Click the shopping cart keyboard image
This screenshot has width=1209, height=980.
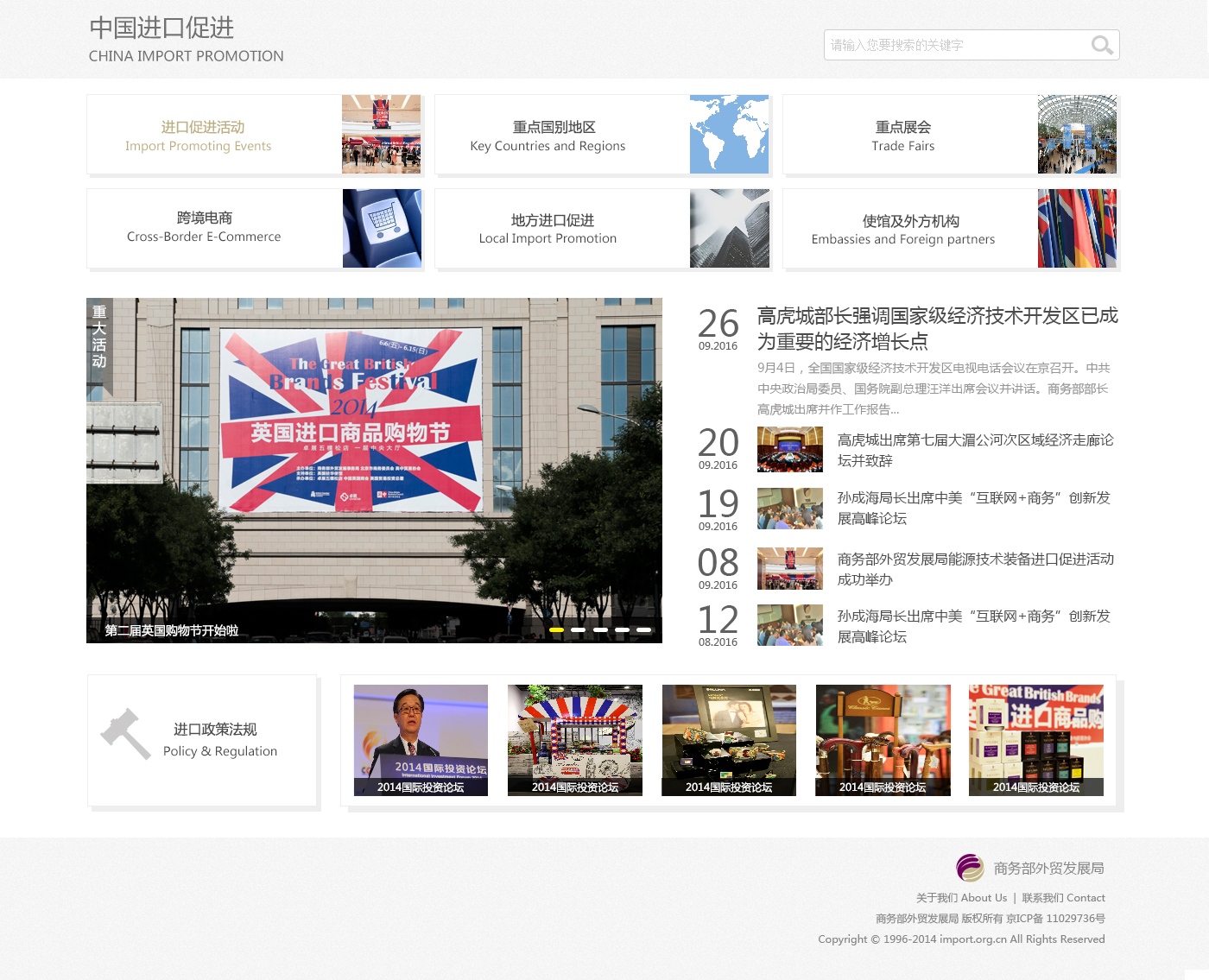click(x=382, y=228)
